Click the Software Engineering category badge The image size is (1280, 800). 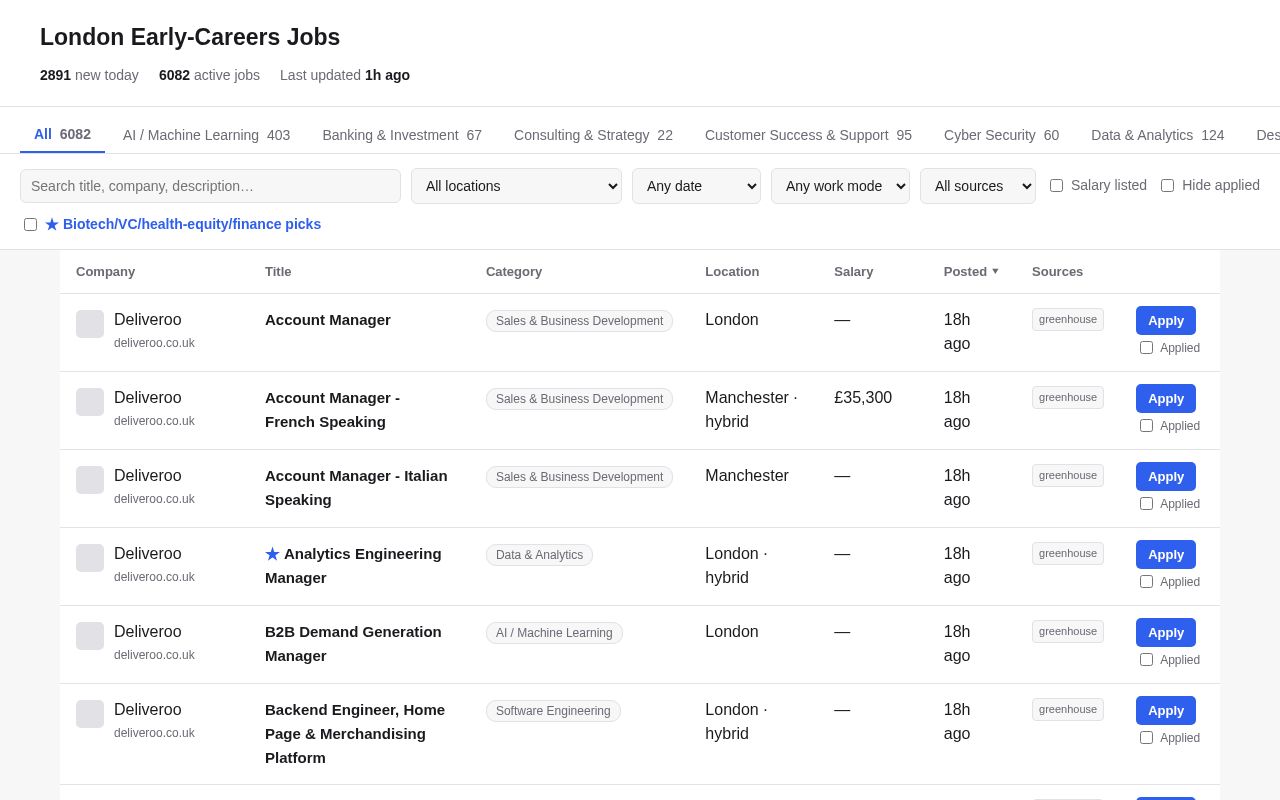(553, 711)
